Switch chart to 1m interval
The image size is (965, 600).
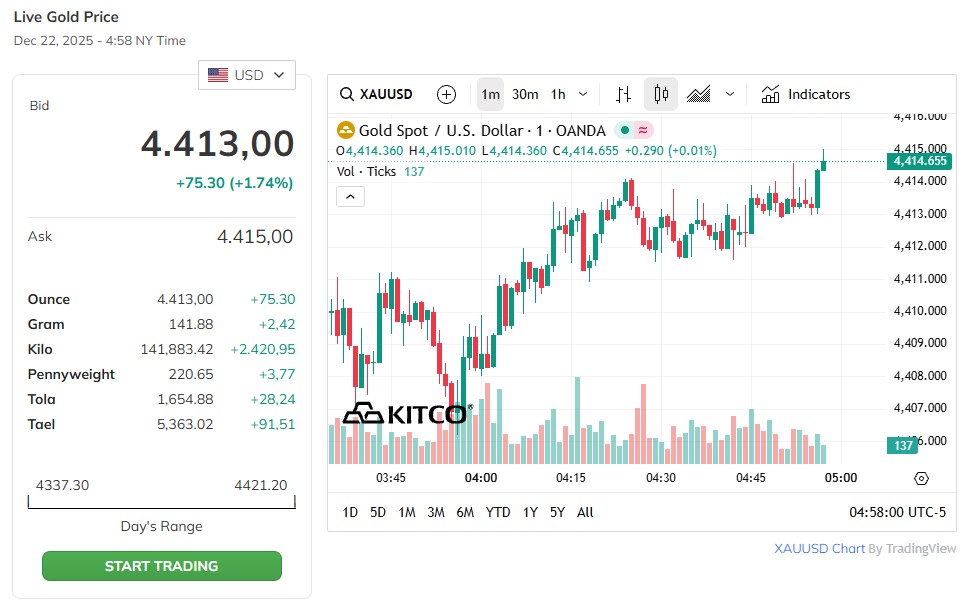(x=490, y=94)
